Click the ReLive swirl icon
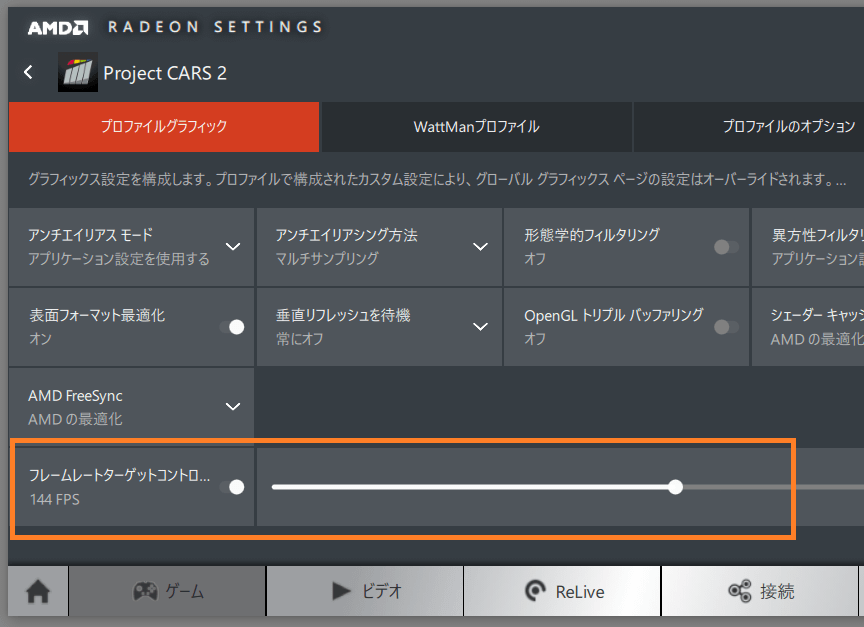Viewport: 864px width, 627px height. 535,591
